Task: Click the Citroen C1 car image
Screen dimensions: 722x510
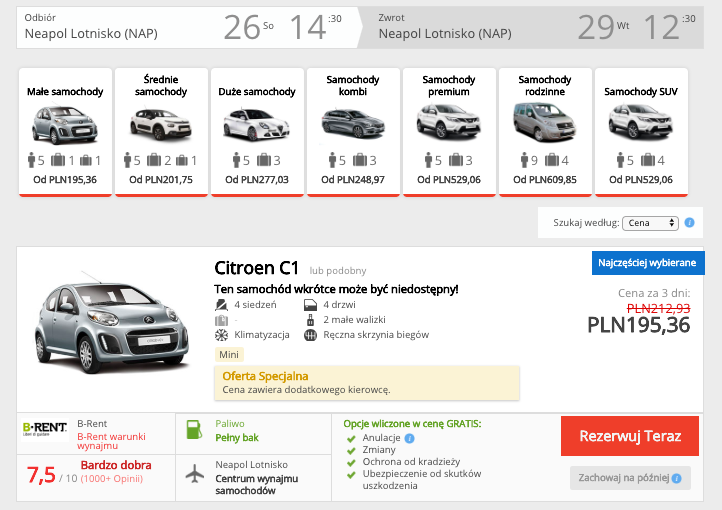Action: [111, 322]
